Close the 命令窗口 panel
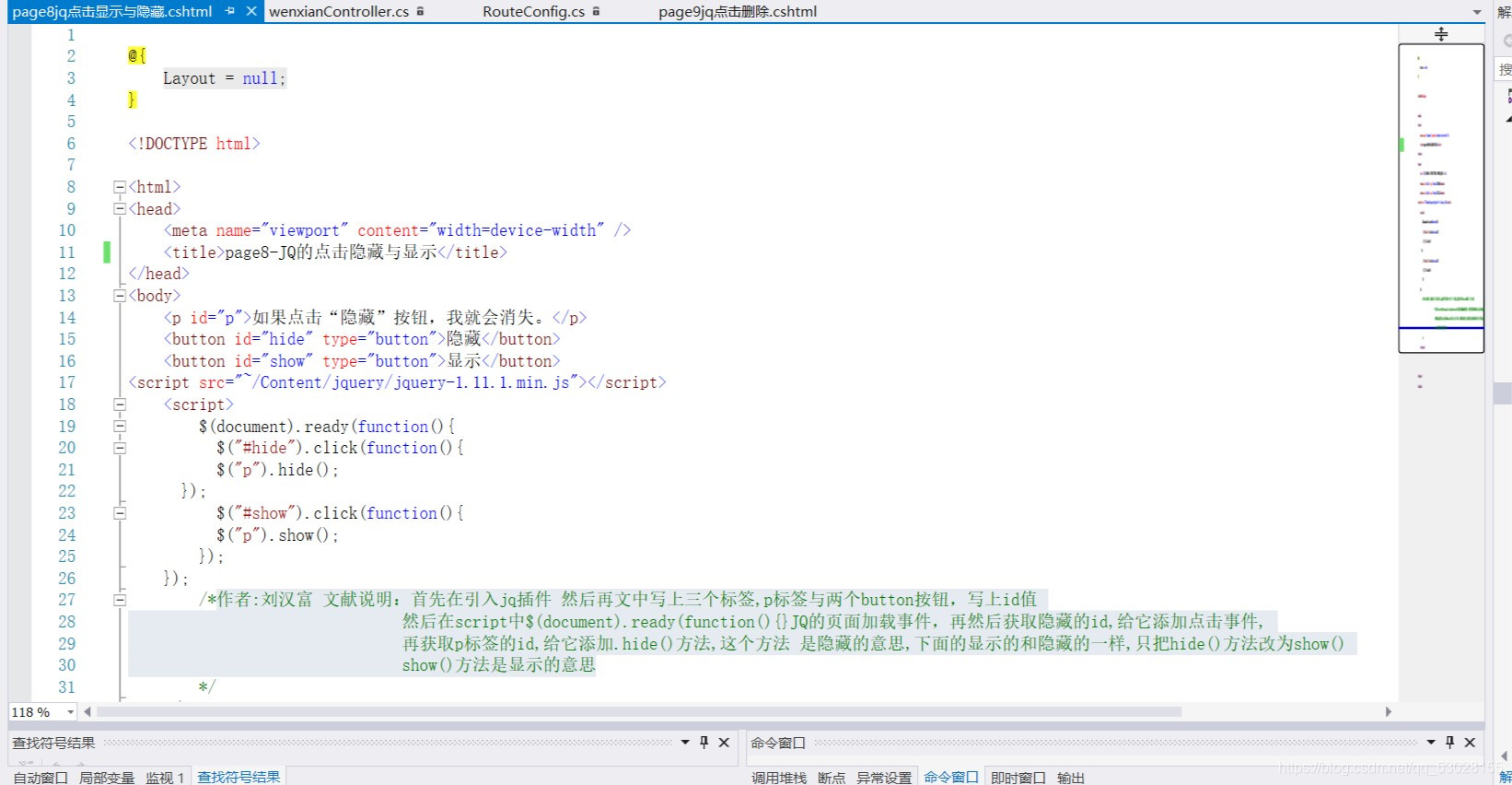Viewport: 1512px width, 785px height. [x=1470, y=742]
